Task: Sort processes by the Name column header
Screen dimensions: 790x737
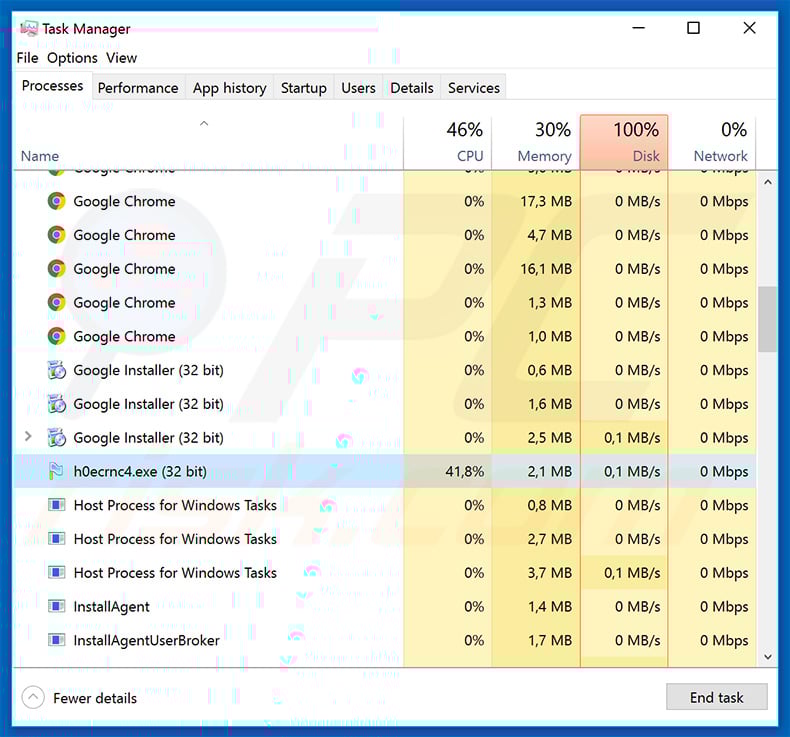Action: coord(40,156)
